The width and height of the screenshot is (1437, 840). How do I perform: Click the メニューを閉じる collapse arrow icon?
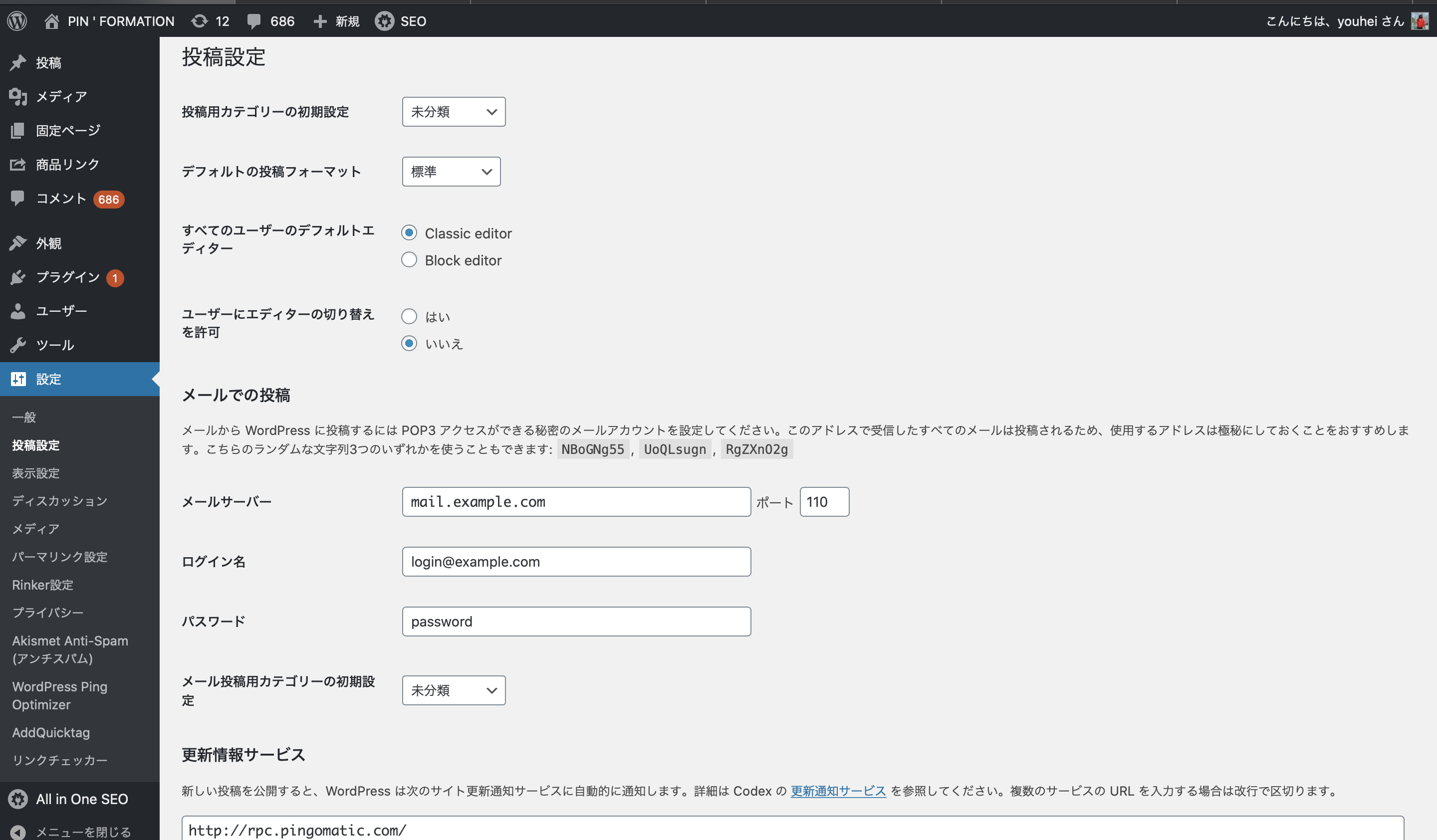point(18,832)
